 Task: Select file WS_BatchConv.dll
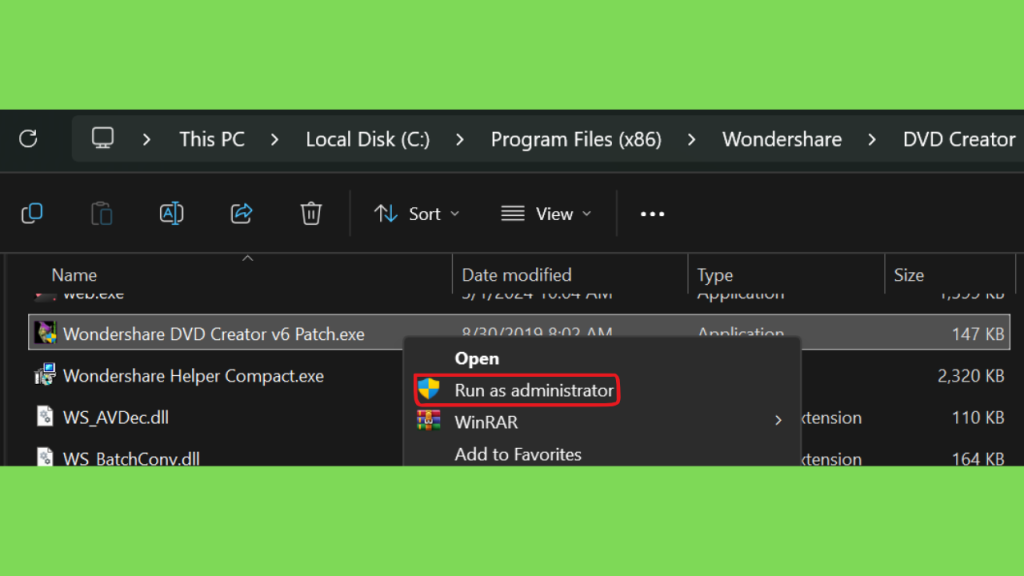coord(131,458)
